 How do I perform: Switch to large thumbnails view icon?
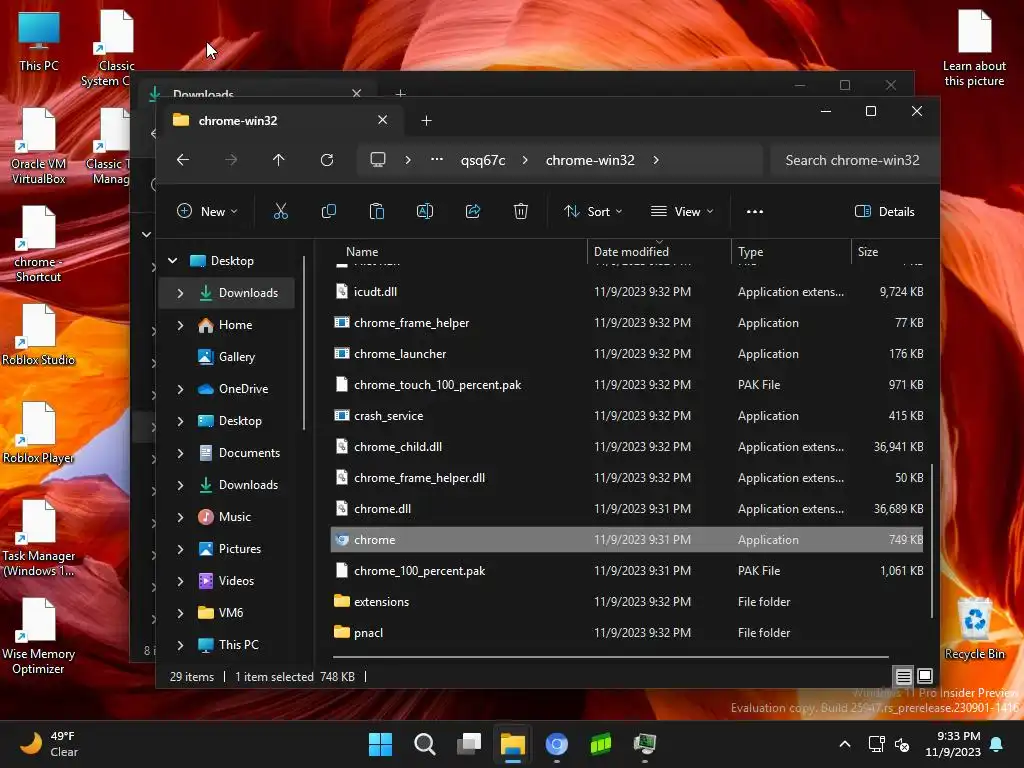[925, 676]
